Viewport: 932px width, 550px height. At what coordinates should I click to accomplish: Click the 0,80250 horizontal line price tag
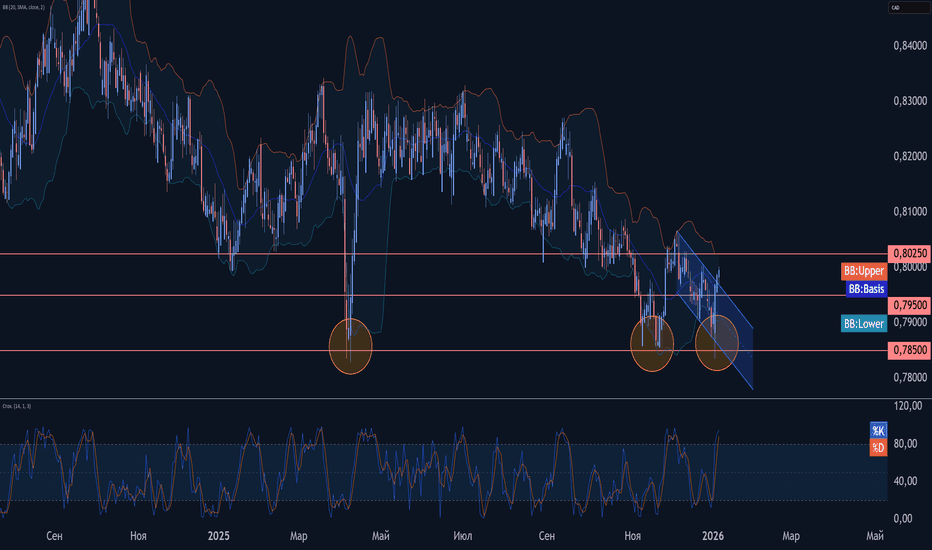(909, 253)
